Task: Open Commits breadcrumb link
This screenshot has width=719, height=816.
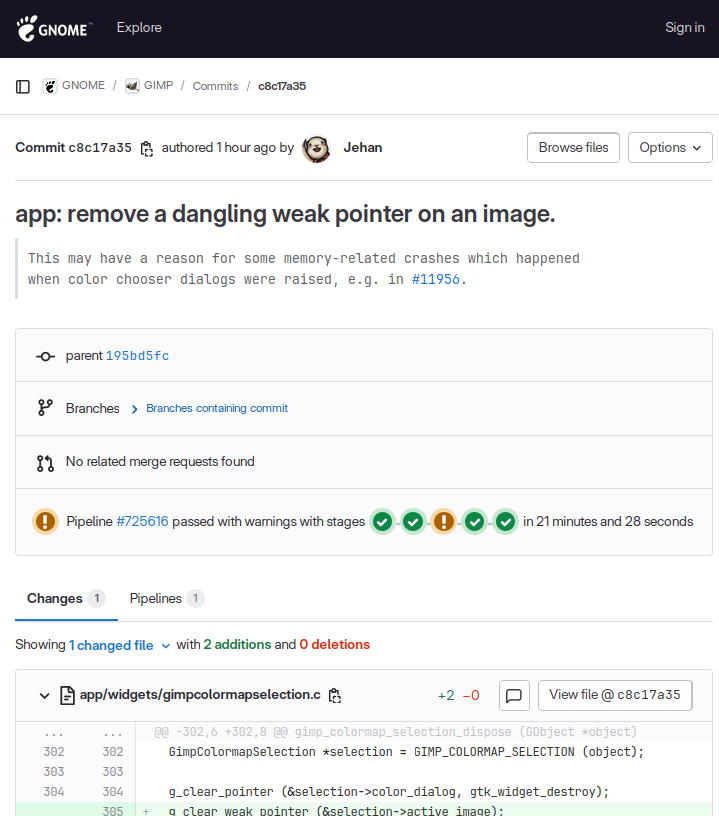Action: click(215, 86)
